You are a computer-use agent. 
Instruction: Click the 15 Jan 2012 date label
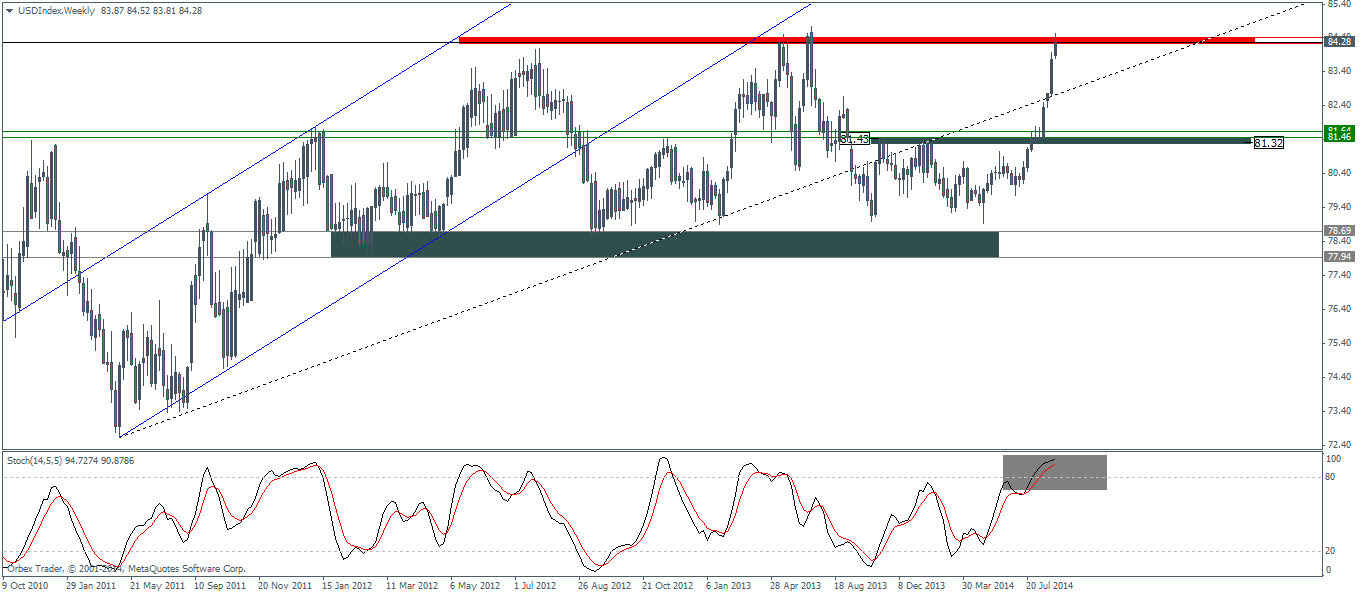pyautogui.click(x=346, y=585)
